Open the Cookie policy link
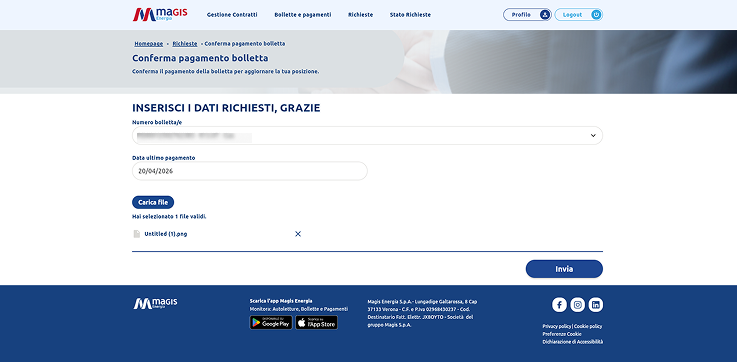This screenshot has height=362, width=737. [588, 326]
